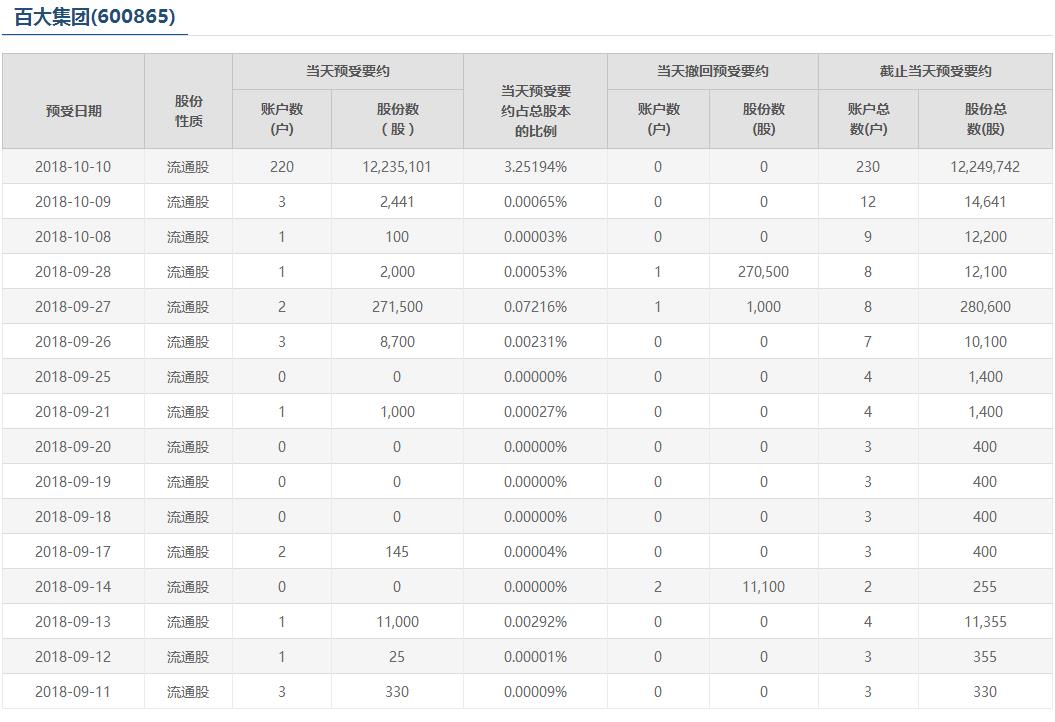This screenshot has height=722, width=1055.
Task: Select the 2018-09-11 date cell
Action: 73,692
